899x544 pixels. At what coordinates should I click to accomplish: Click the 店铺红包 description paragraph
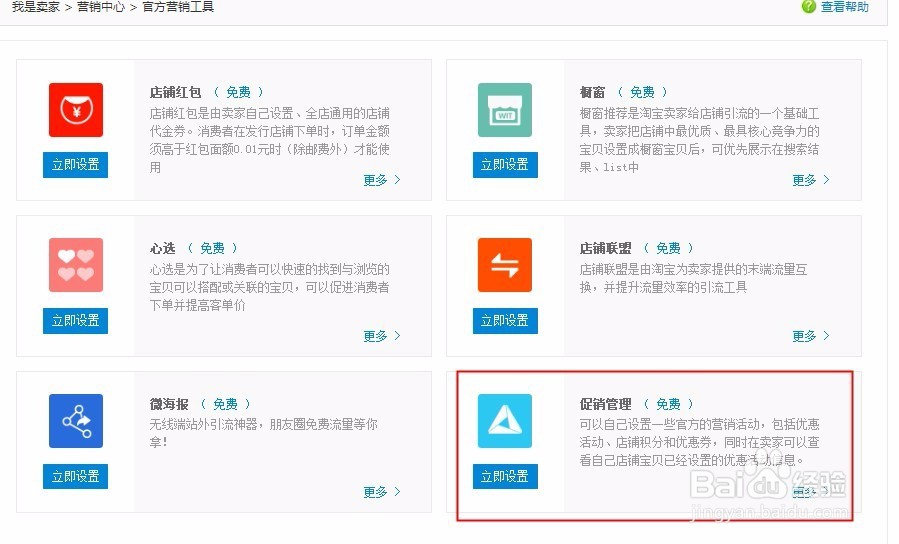[269, 140]
